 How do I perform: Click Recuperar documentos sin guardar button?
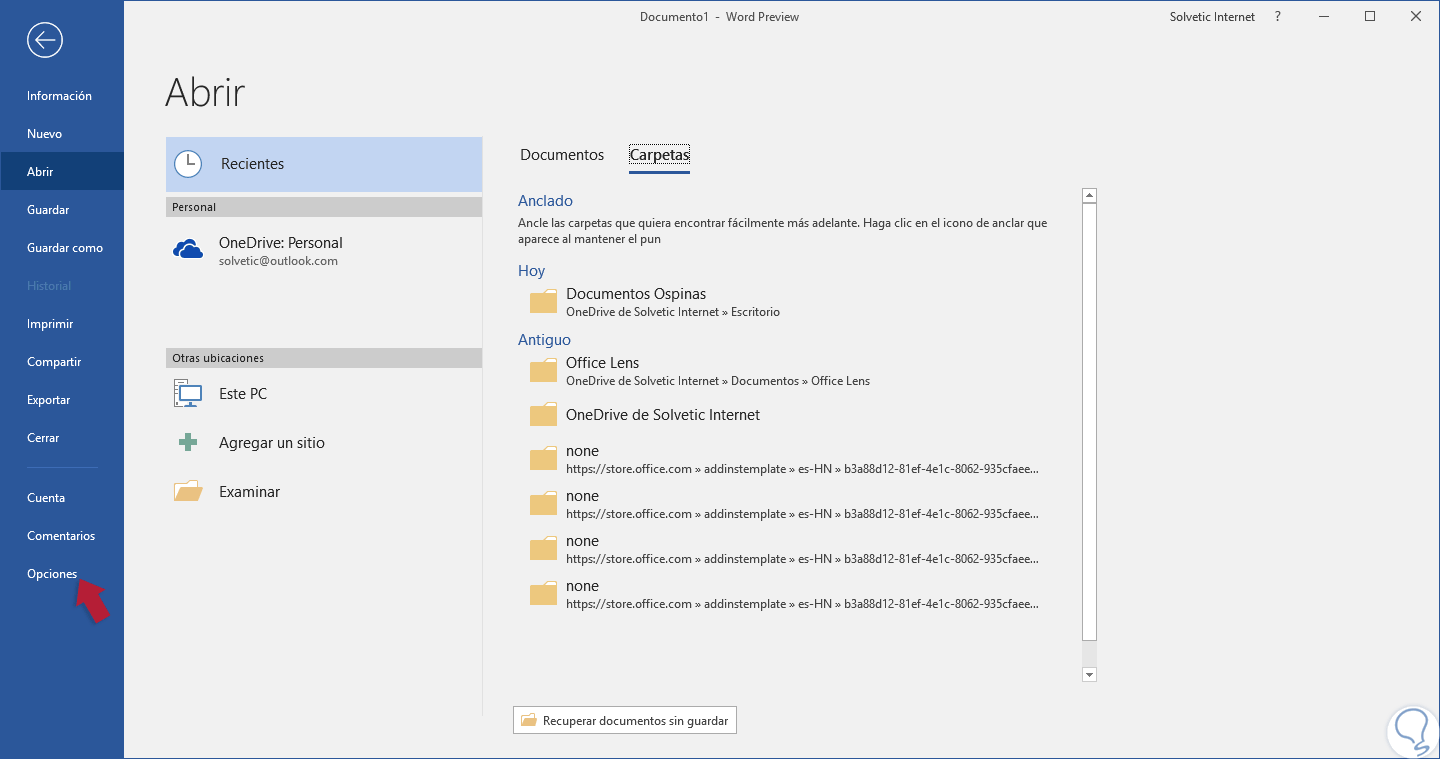tap(625, 720)
